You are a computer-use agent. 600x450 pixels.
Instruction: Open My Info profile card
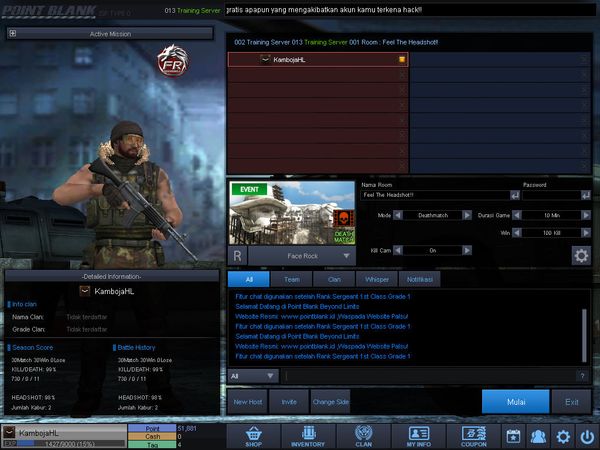(x=419, y=436)
